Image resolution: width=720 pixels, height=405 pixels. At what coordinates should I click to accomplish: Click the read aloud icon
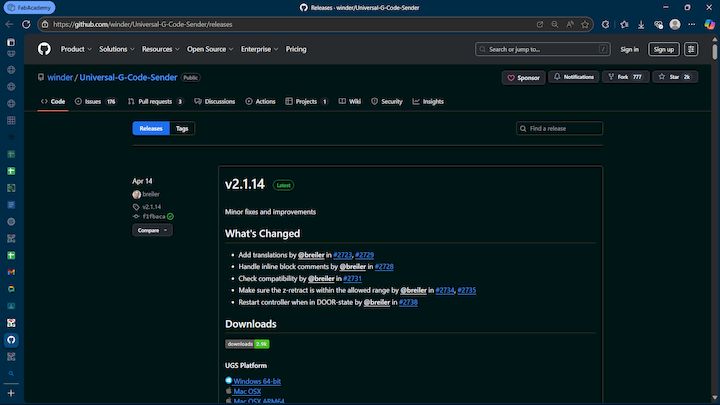(x=570, y=24)
